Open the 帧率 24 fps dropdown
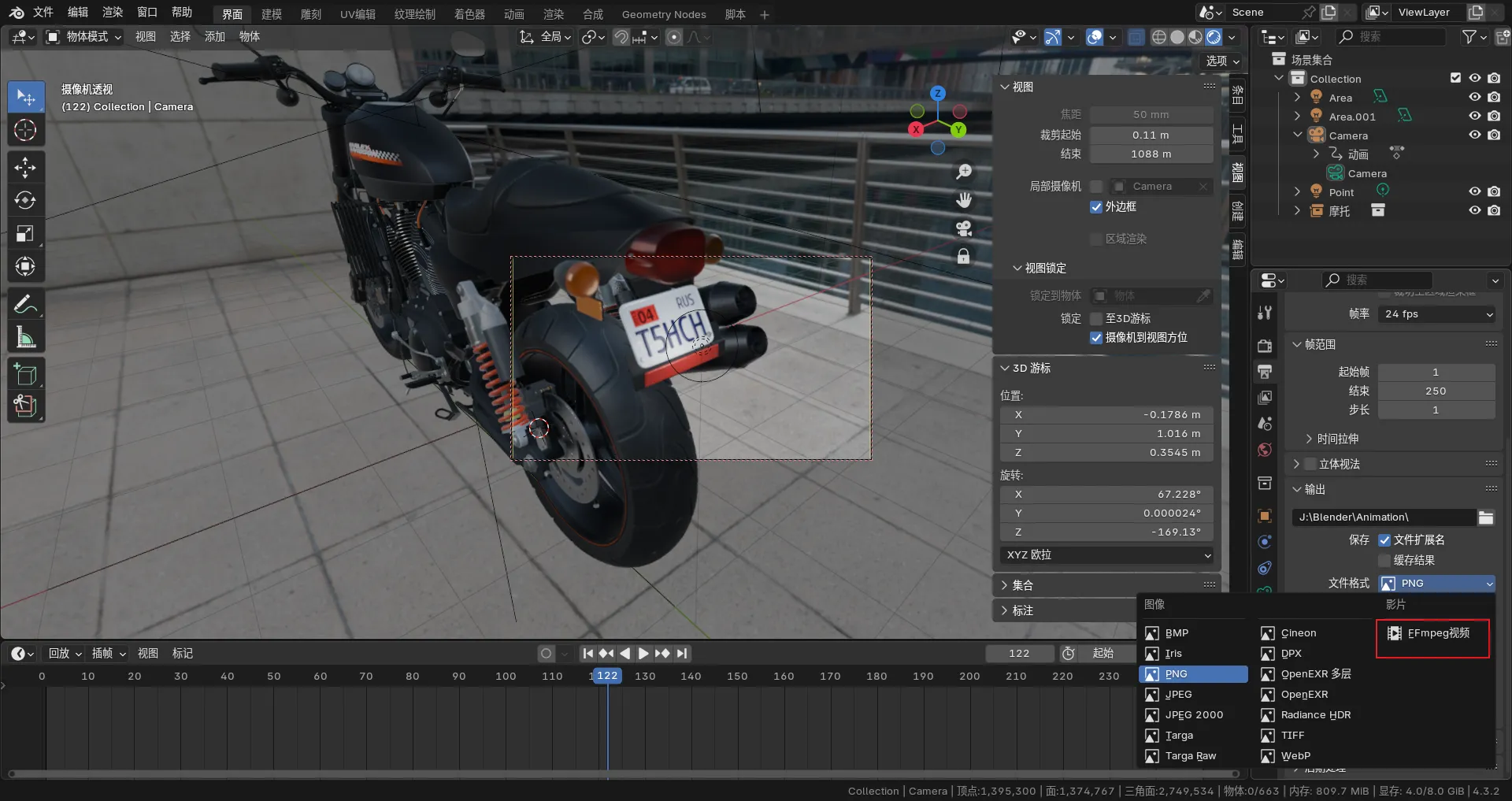Image resolution: width=1512 pixels, height=801 pixels. point(1437,314)
